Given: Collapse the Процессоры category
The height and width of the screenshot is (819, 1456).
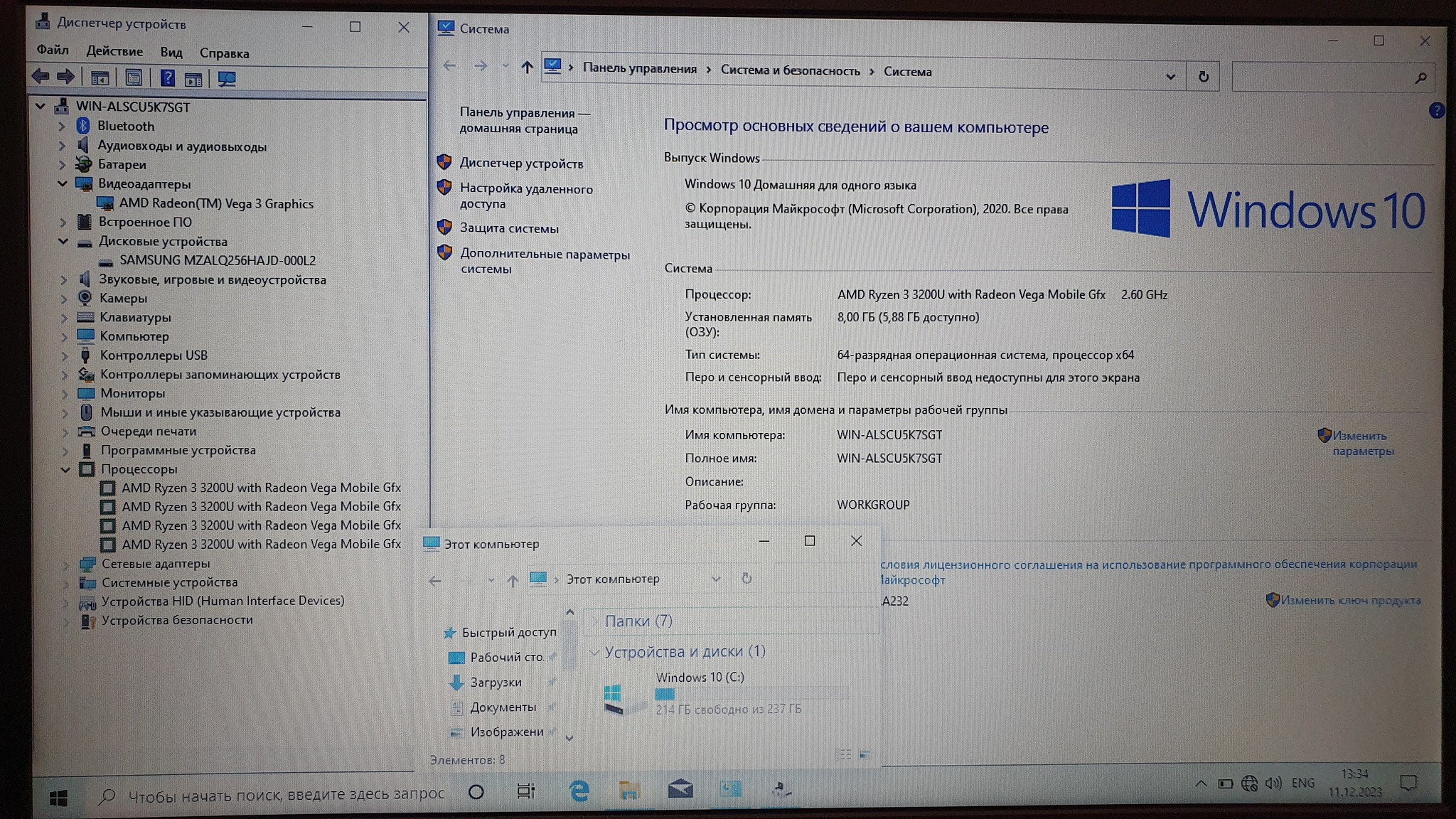Looking at the screenshot, I should pos(65,469).
